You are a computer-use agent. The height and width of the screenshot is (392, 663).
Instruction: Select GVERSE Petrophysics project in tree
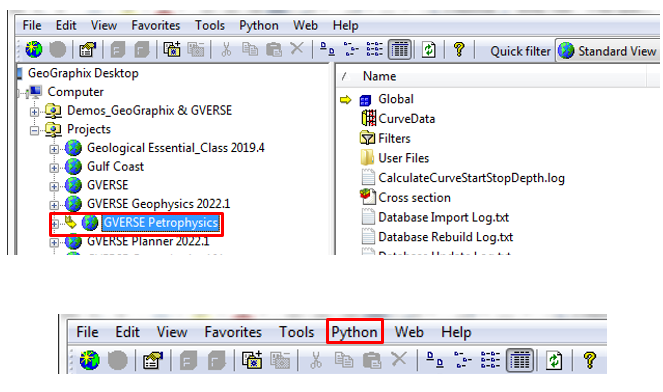pyautogui.click(x=161, y=223)
